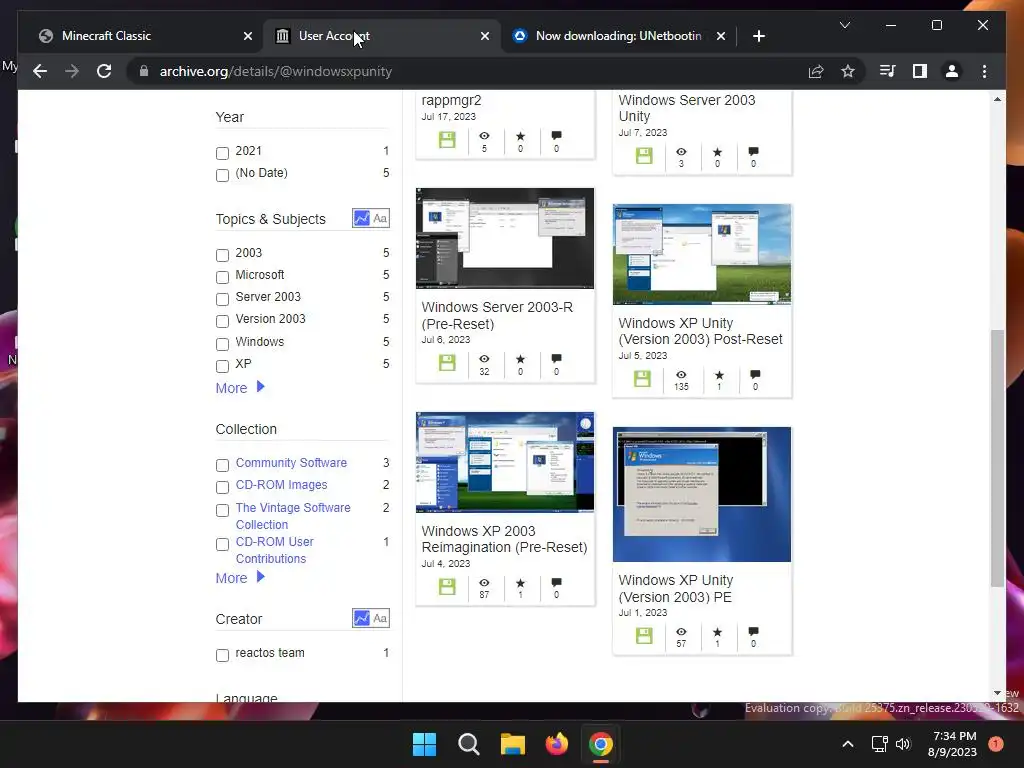The height and width of the screenshot is (768, 1024).
Task: Open a new browser tab
Action: pyautogui.click(x=758, y=36)
